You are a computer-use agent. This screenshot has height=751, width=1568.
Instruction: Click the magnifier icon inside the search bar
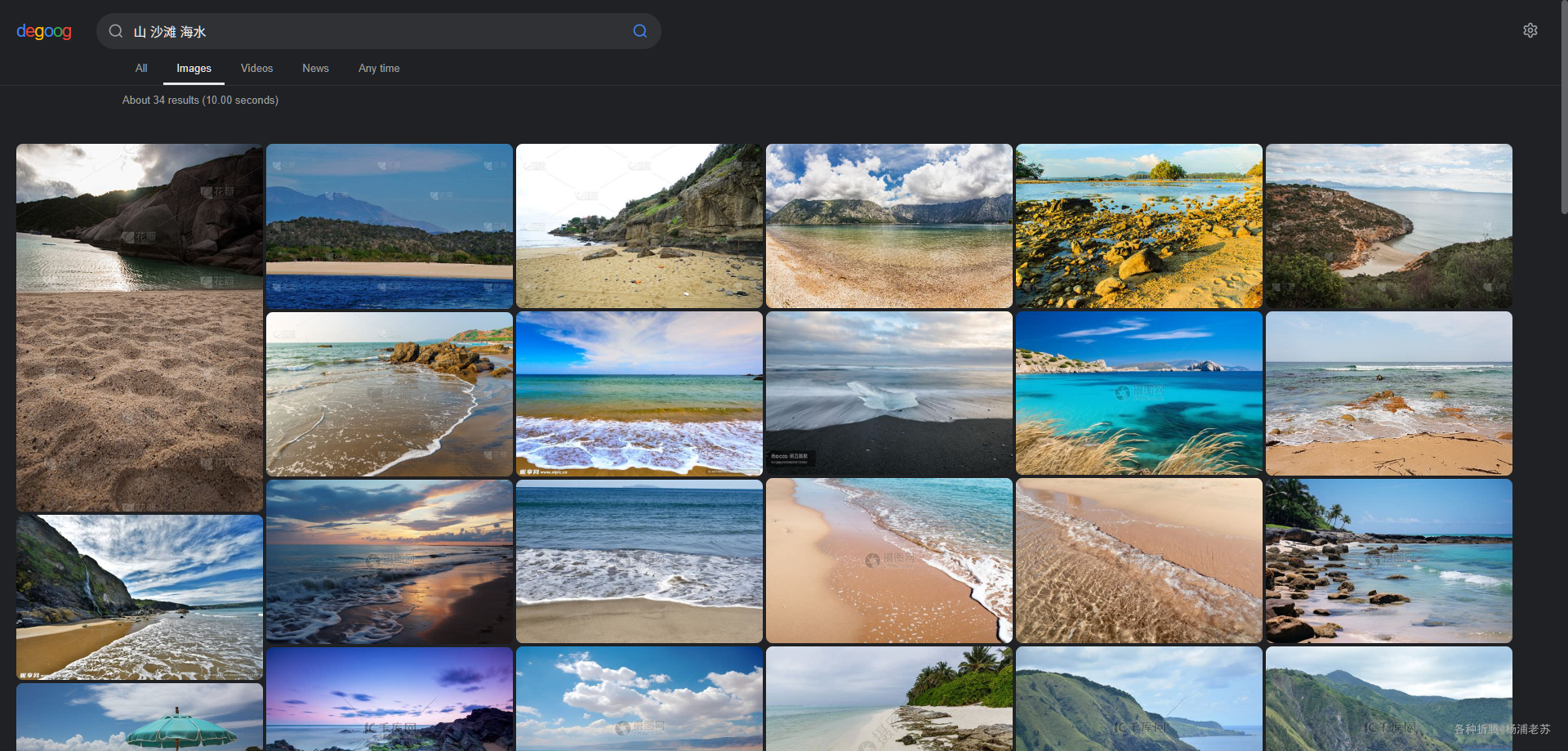coord(116,31)
